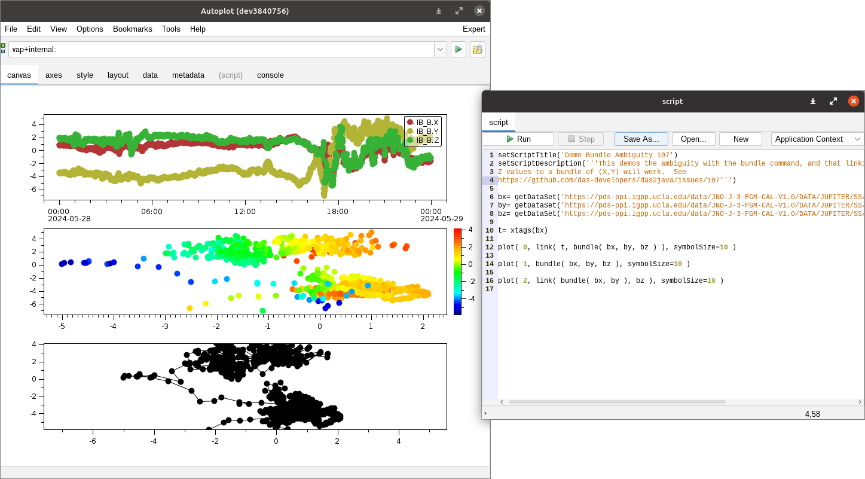Viewport: 865px width, 479px height.
Task: Click the green play button beside address bar
Action: (x=458, y=50)
